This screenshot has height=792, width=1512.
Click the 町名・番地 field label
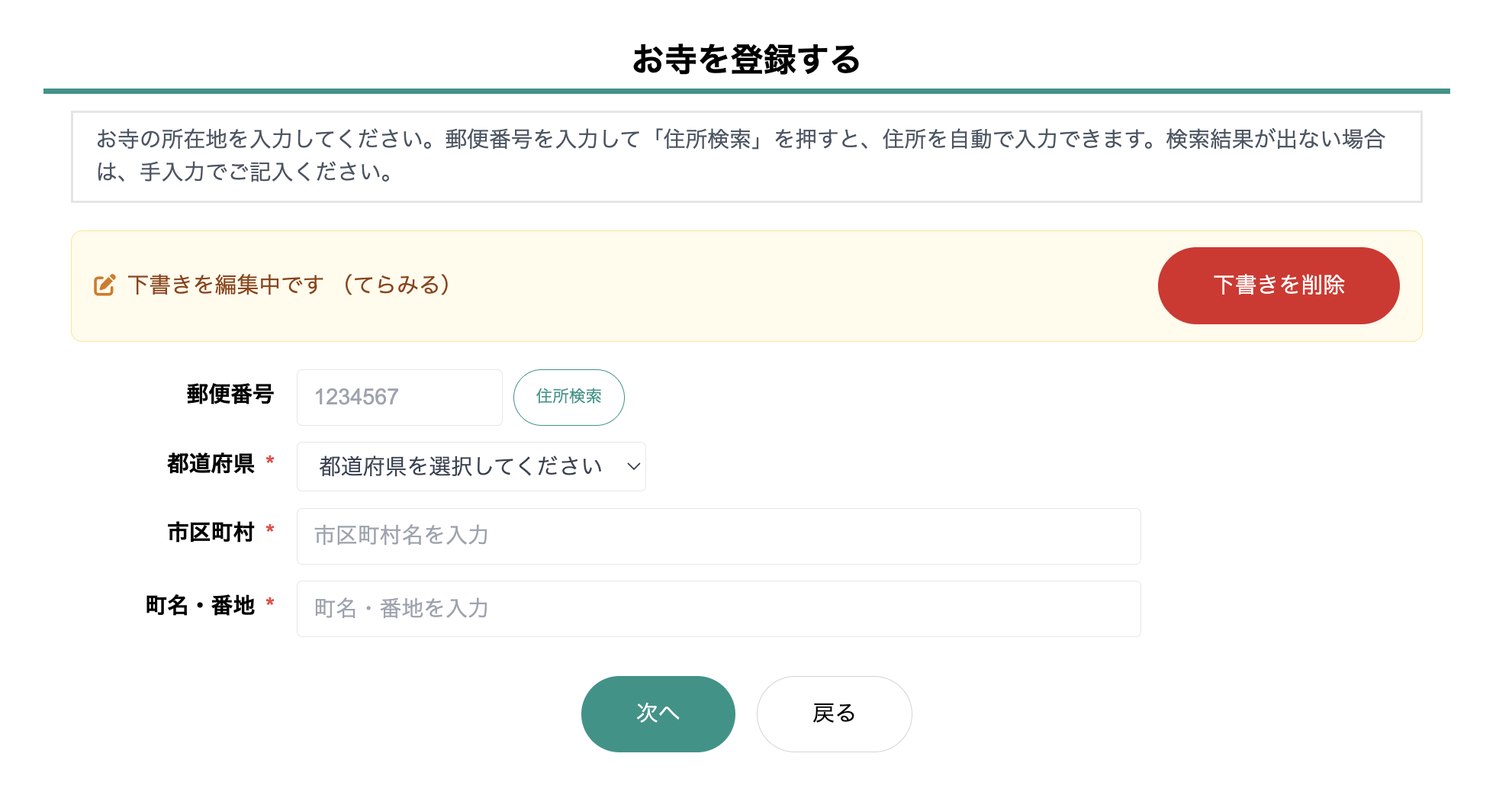coord(200,606)
